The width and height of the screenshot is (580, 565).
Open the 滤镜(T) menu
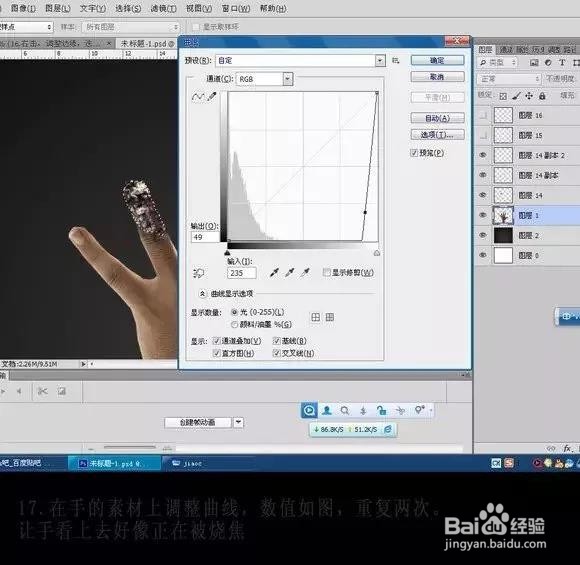pos(163,8)
